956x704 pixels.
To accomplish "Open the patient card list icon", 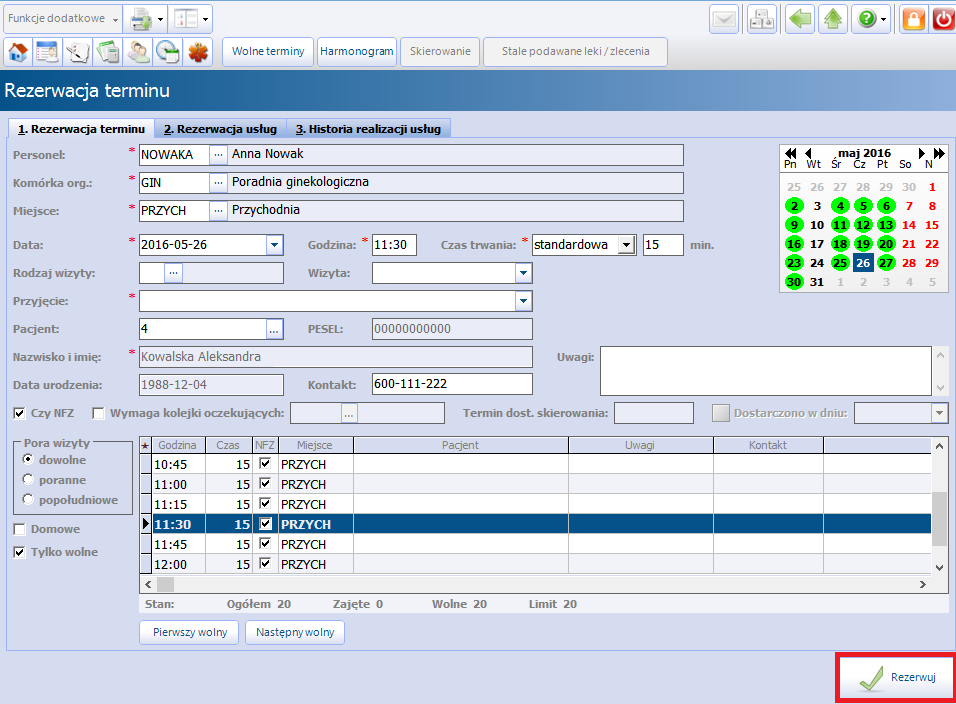I will pyautogui.click(x=48, y=52).
